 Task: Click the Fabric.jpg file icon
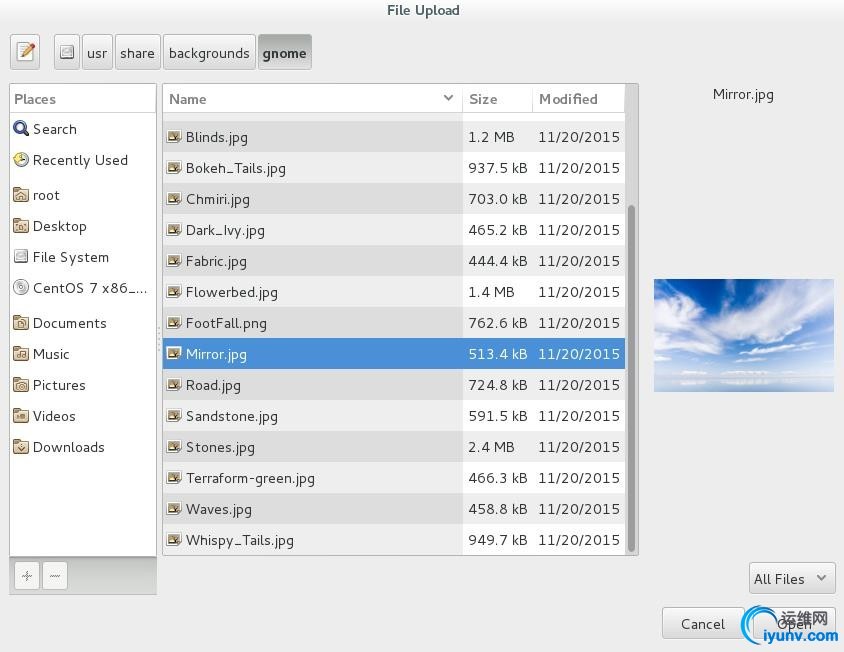pyautogui.click(x=174, y=261)
